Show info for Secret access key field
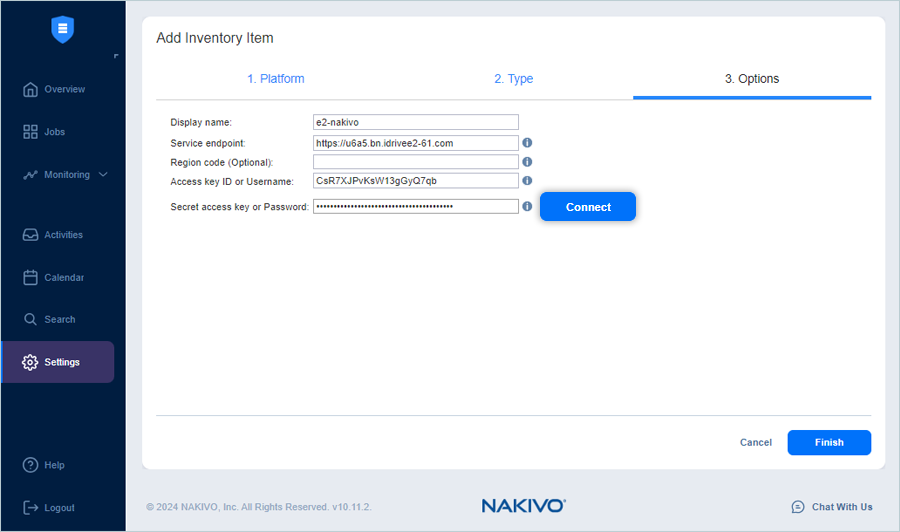The width and height of the screenshot is (900, 532). [527, 206]
